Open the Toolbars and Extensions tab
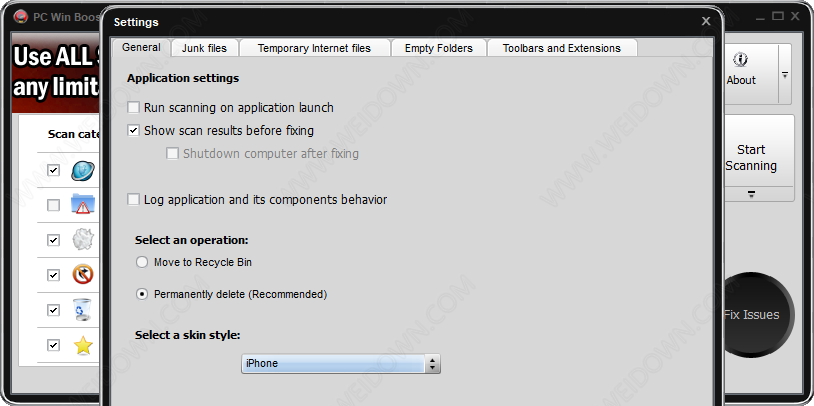 (x=562, y=48)
